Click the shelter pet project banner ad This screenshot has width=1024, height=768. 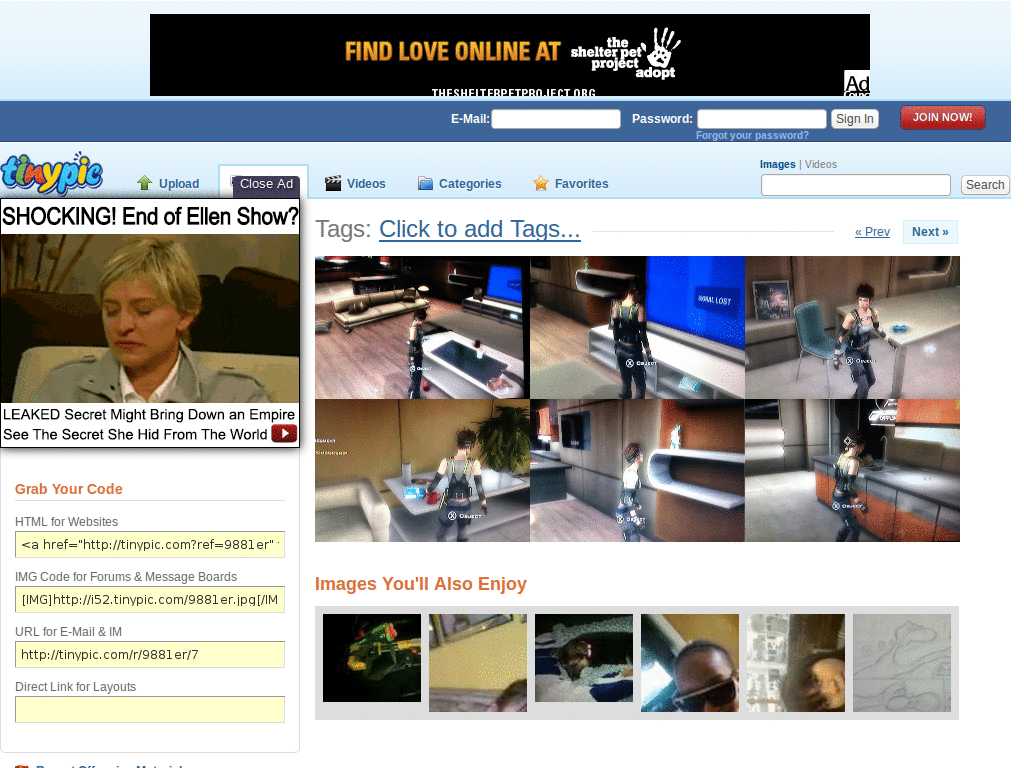click(x=509, y=56)
